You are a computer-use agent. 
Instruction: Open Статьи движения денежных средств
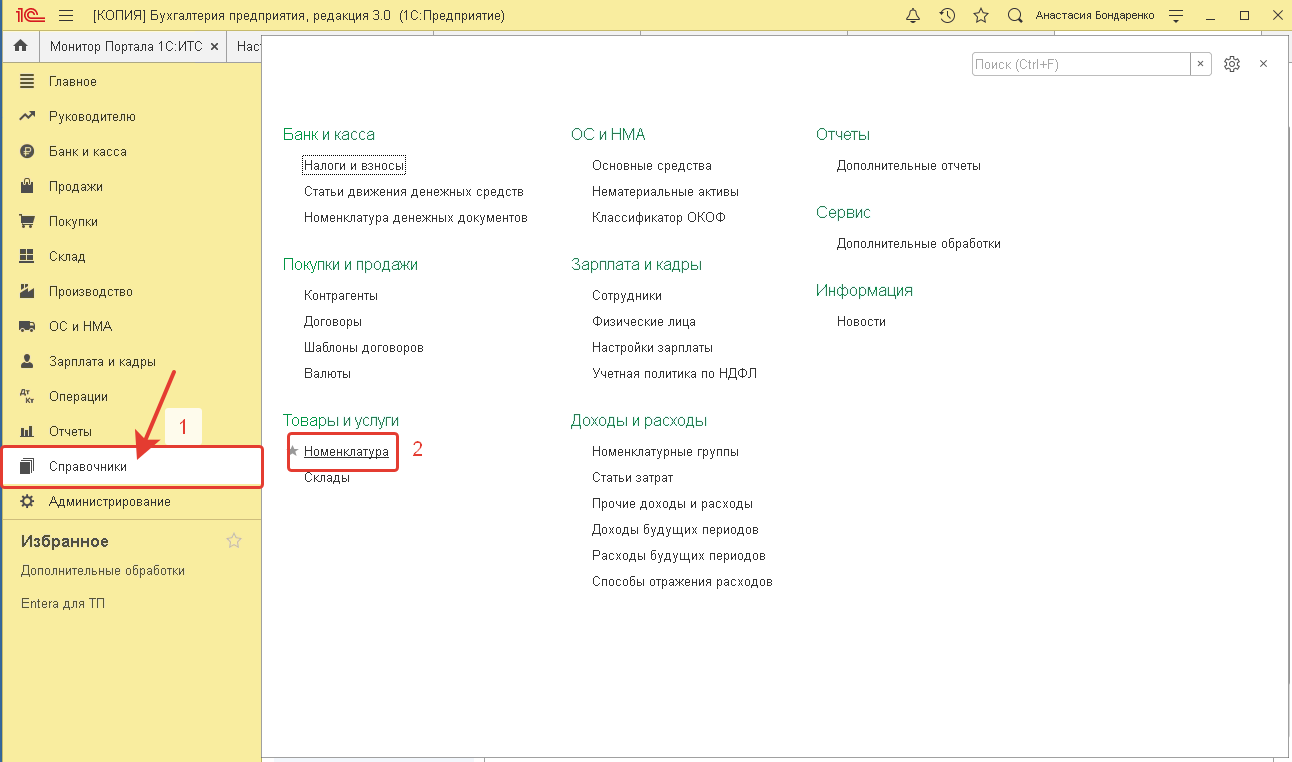click(x=414, y=192)
